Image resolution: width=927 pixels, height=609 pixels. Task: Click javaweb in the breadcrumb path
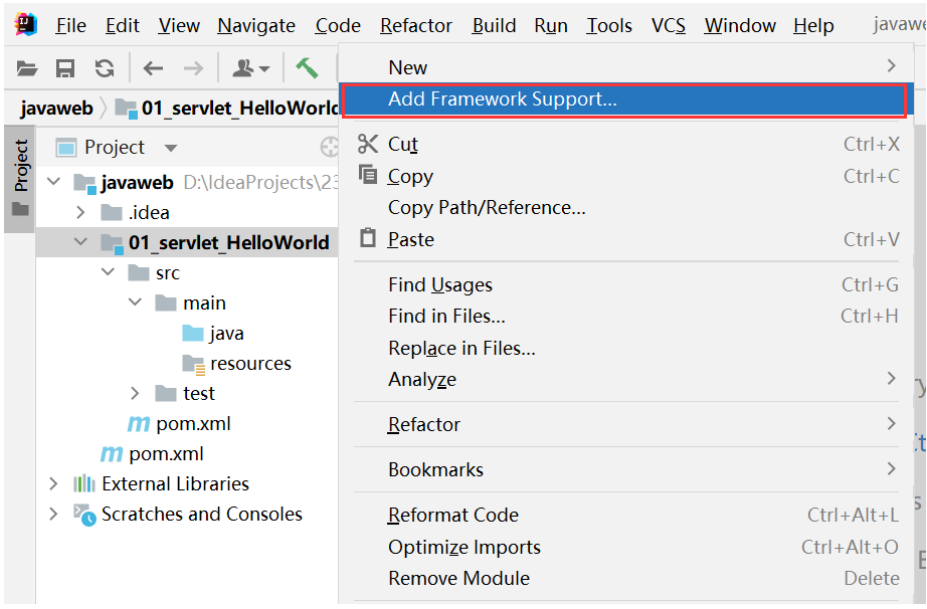[x=57, y=108]
